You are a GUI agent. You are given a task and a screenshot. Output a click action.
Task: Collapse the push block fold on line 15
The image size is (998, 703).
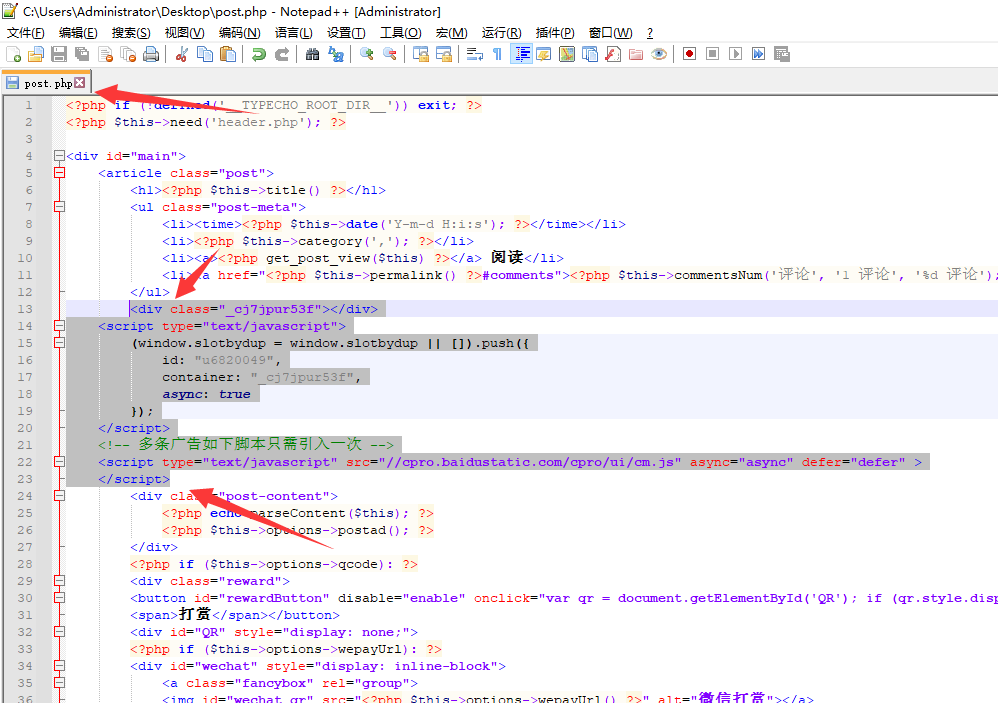click(x=59, y=343)
